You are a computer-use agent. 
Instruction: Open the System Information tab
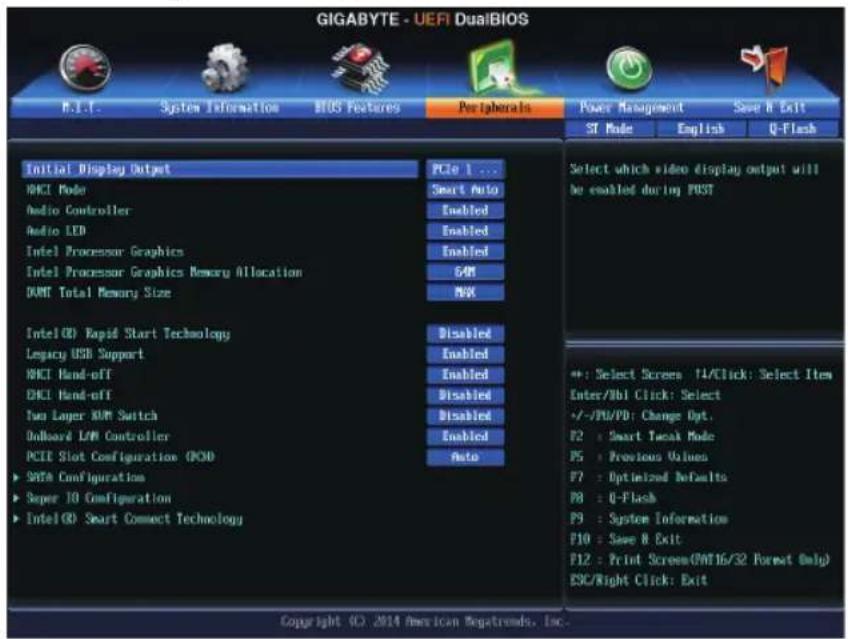tap(220, 108)
